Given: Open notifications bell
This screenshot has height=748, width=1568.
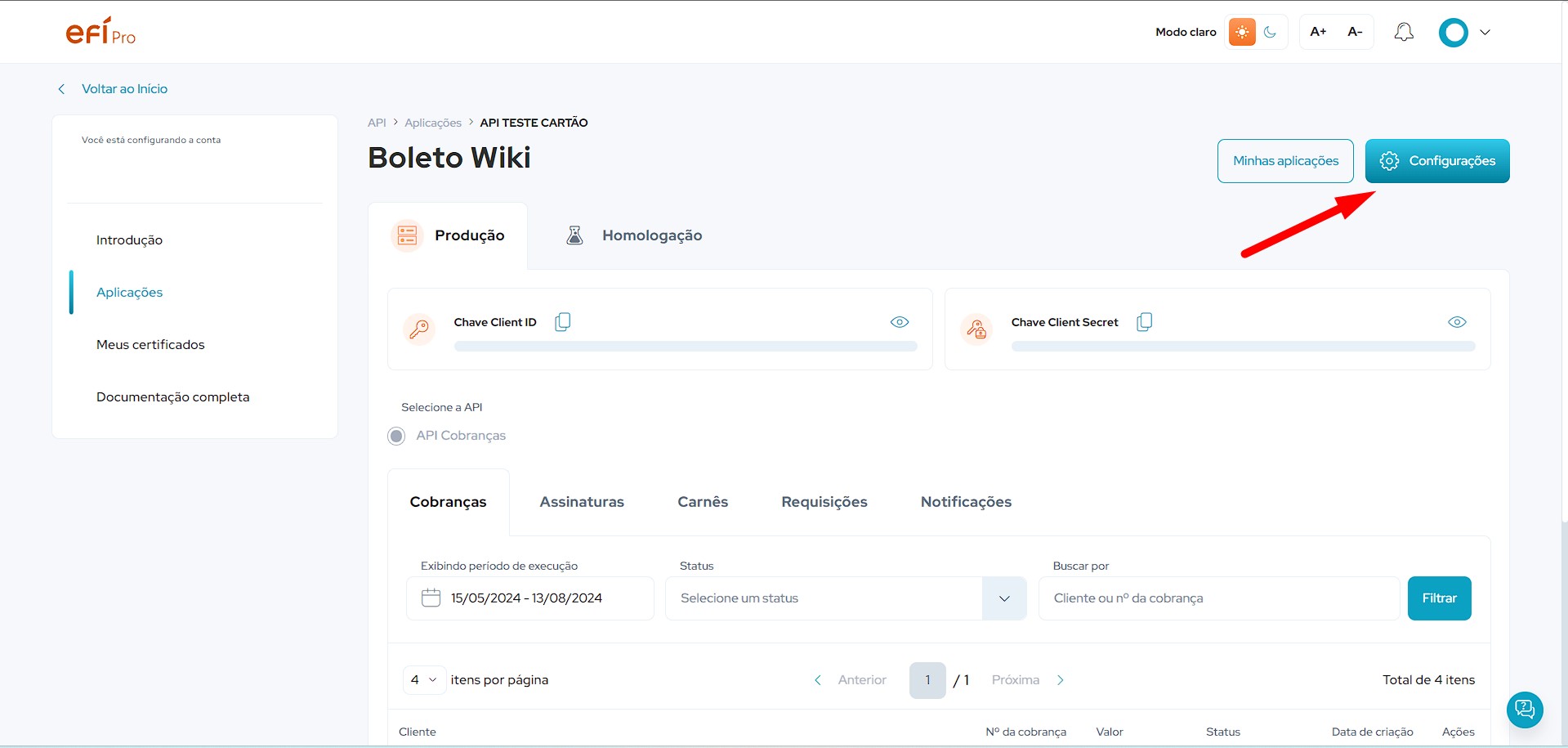Looking at the screenshot, I should tap(1404, 32).
